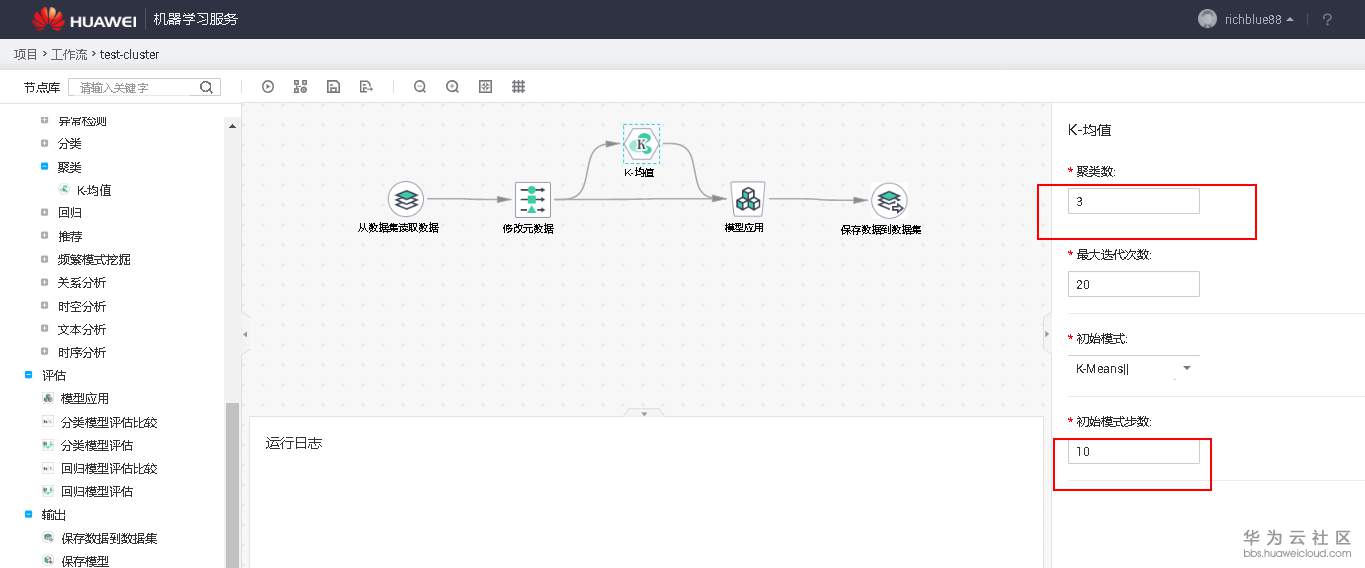Fit canvas to screen icon

486,87
